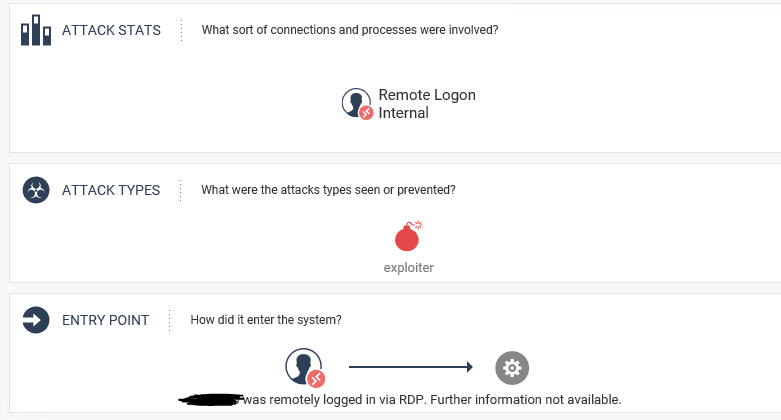Click the Attack Stats bar chart icon
Viewport: 781px width, 420px height.
(x=36, y=30)
